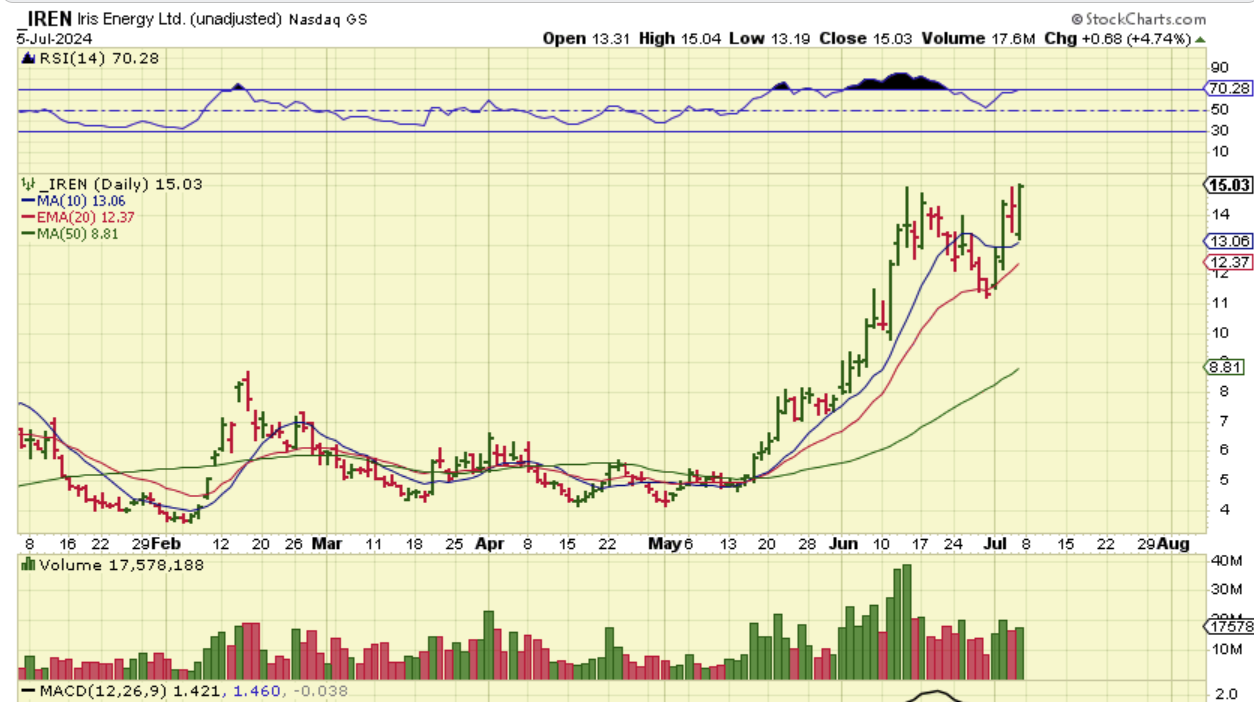Click the tallest green volume bar in mid-June
This screenshot has height=702, width=1254.
pyautogui.click(x=907, y=622)
